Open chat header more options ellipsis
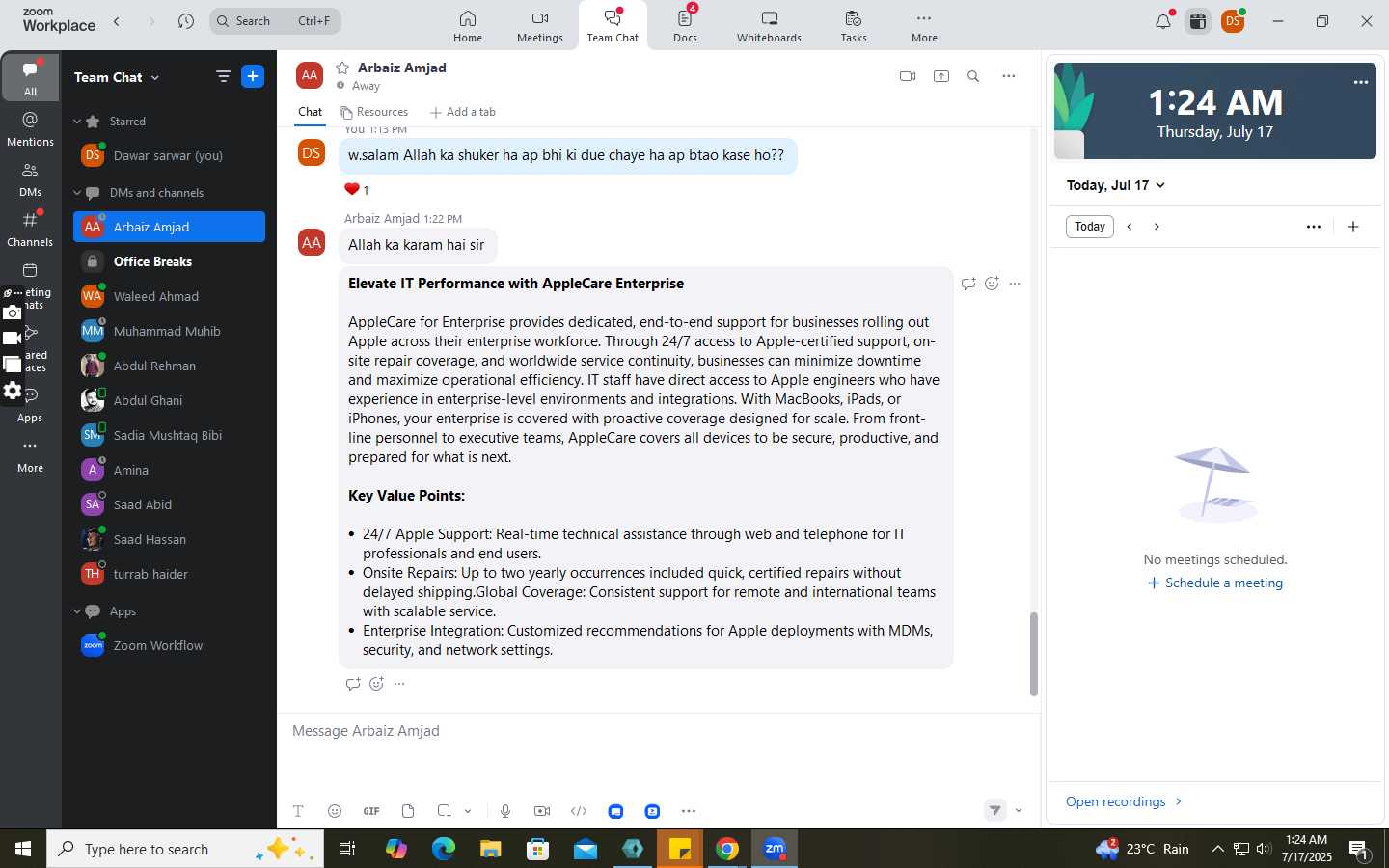This screenshot has width=1389, height=868. (1009, 76)
